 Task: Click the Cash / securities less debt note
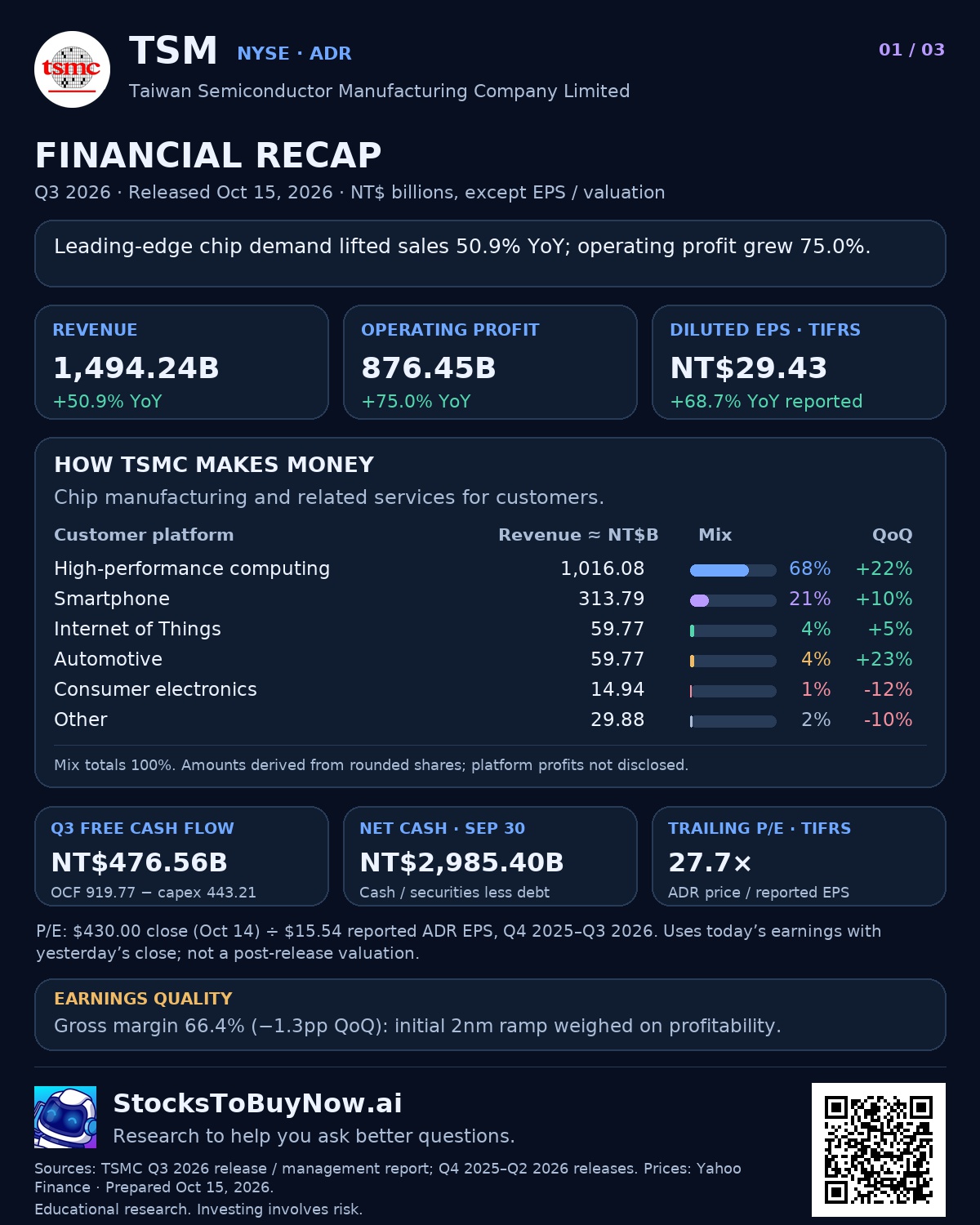click(454, 893)
